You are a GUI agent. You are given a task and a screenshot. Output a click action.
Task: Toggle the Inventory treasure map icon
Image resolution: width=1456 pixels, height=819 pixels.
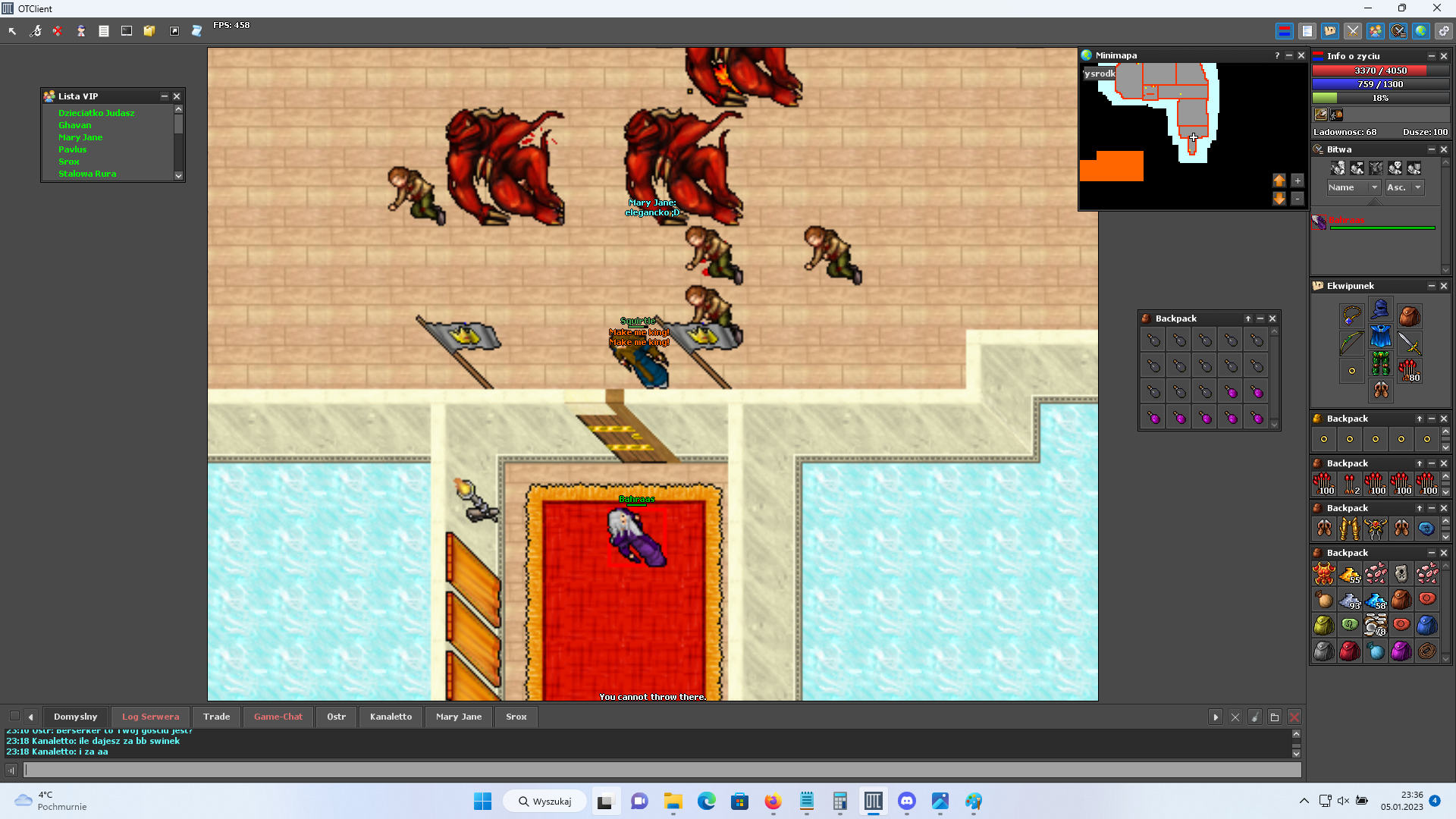tap(1329, 31)
